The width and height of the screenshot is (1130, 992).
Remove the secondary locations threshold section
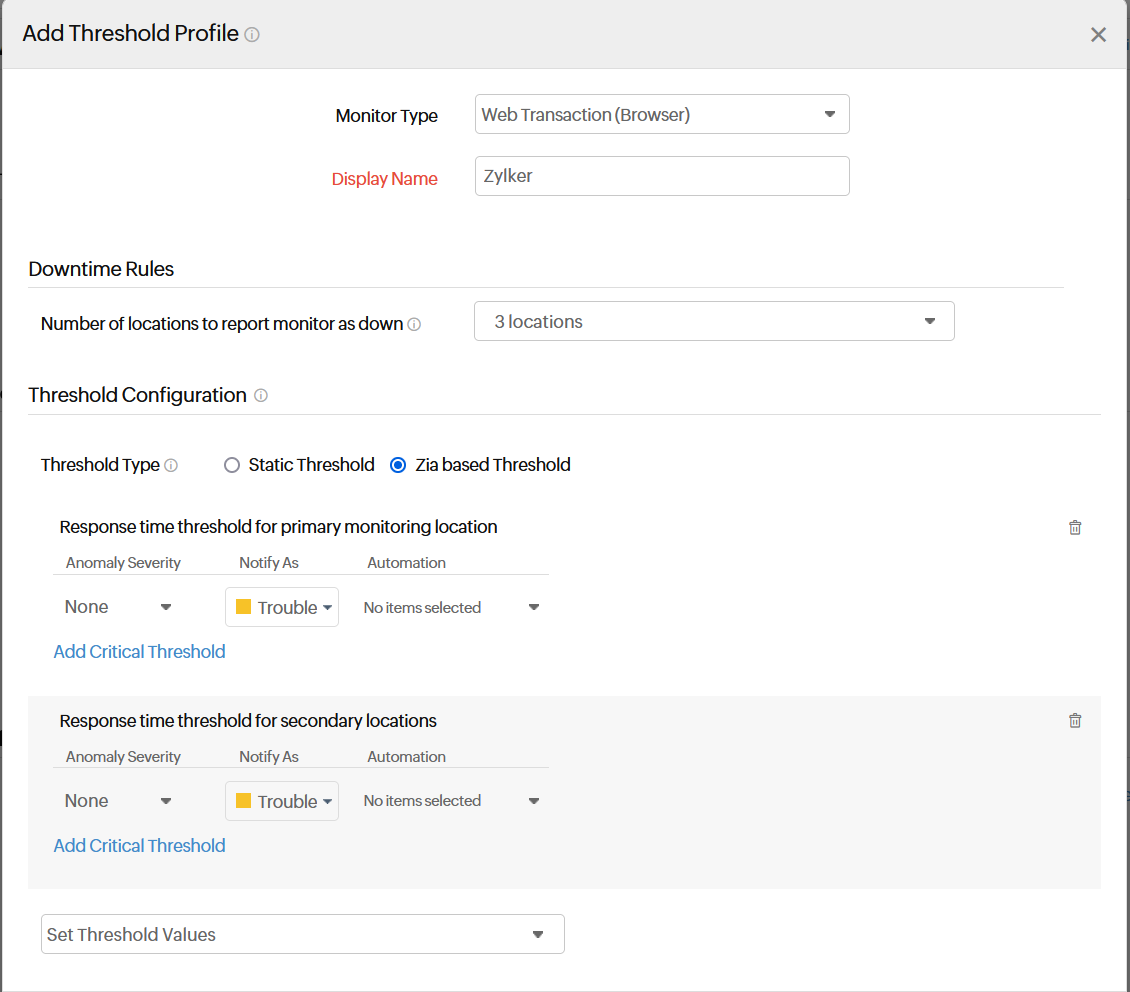click(1075, 720)
